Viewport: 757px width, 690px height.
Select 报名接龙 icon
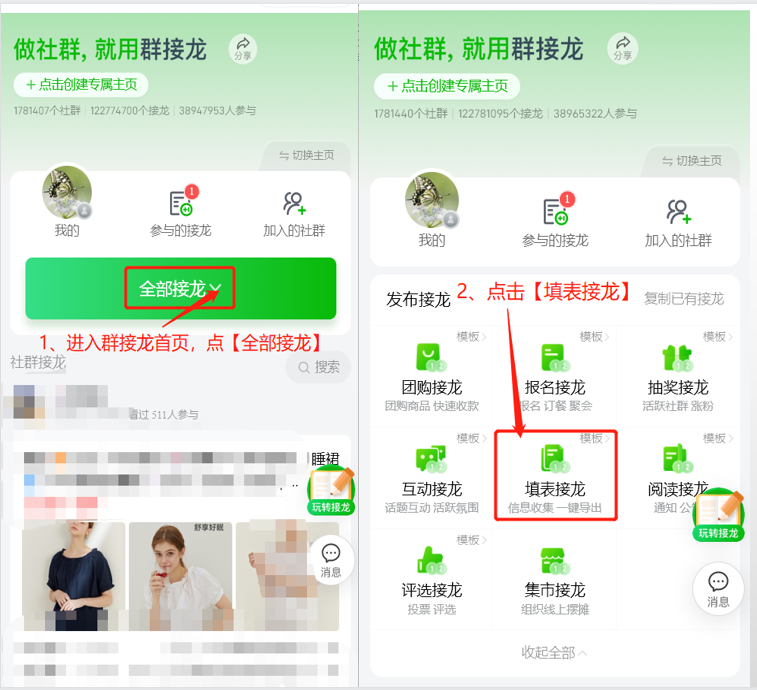555,358
